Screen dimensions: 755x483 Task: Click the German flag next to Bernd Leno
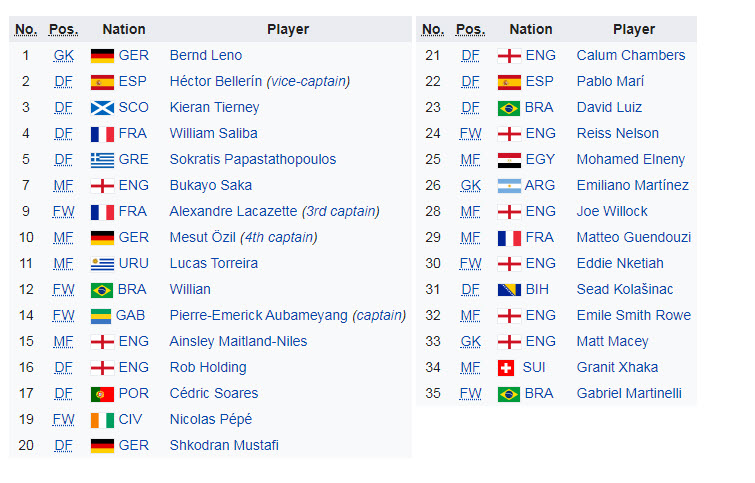click(102, 56)
